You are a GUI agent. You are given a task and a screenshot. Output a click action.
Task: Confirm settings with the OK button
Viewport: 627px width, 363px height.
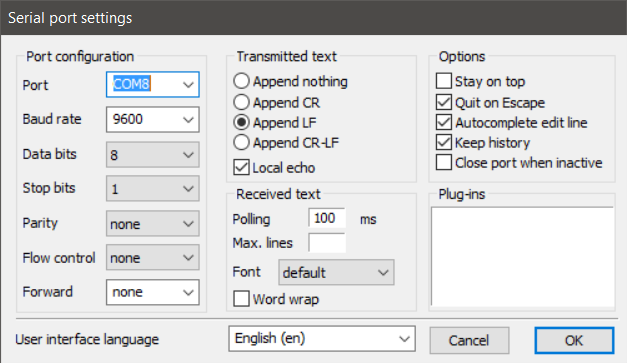[574, 340]
